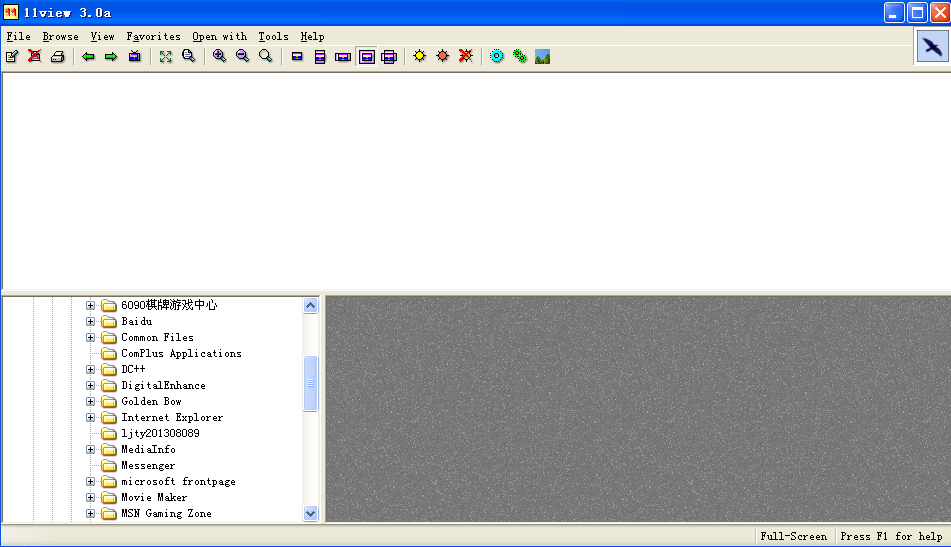Viewport: 951px width, 547px height.
Task: Toggle the yellow sun brightness icon
Action: (x=419, y=57)
